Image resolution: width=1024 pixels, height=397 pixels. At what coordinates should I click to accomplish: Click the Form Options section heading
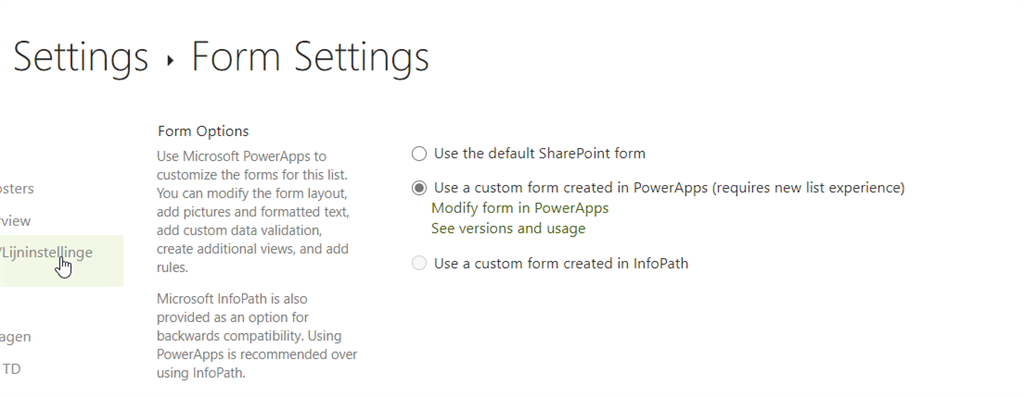[203, 131]
